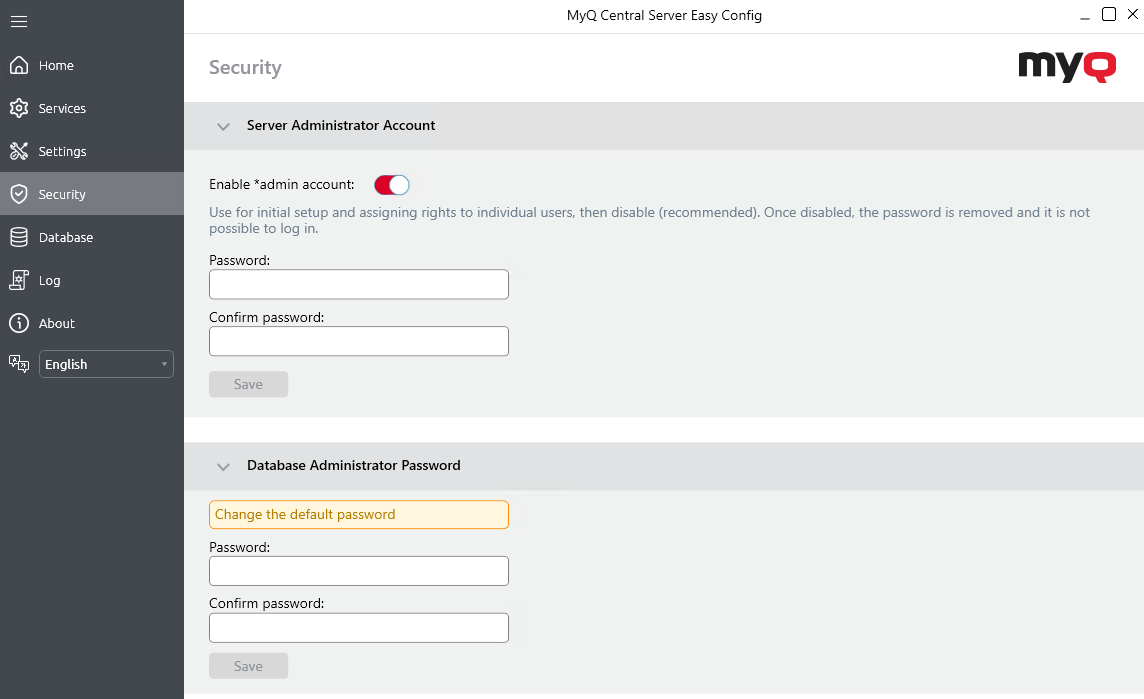Screen dimensions: 1144x699
Task: Navigate to the Security section in sidebar
Action: (62, 194)
